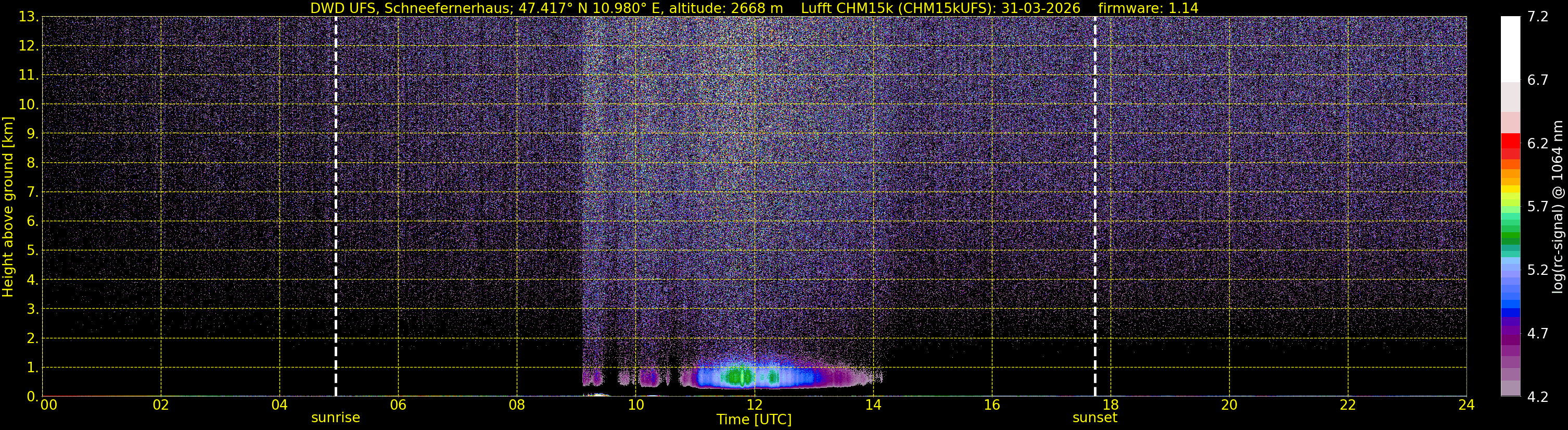Click the 'firmware: 1.14' text in the title
This screenshot has width=1568, height=430.
click(x=1148, y=8)
